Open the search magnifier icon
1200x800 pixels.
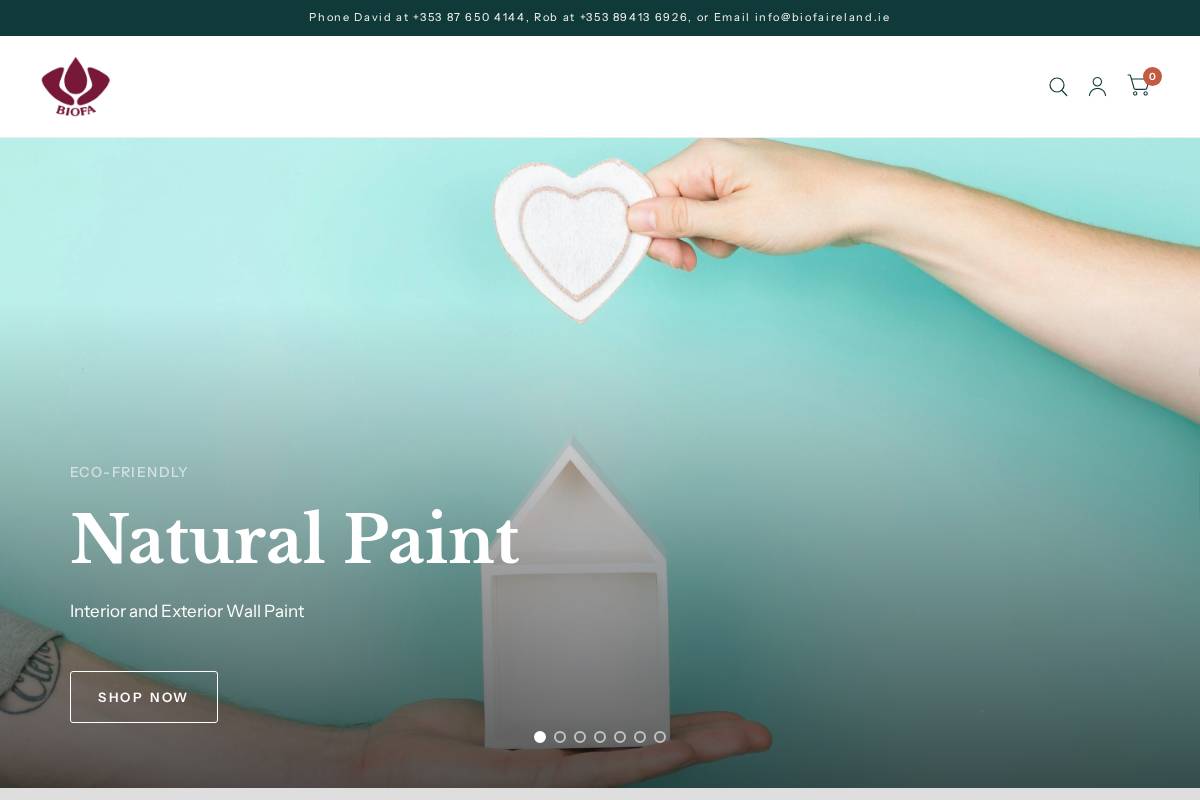click(1058, 87)
